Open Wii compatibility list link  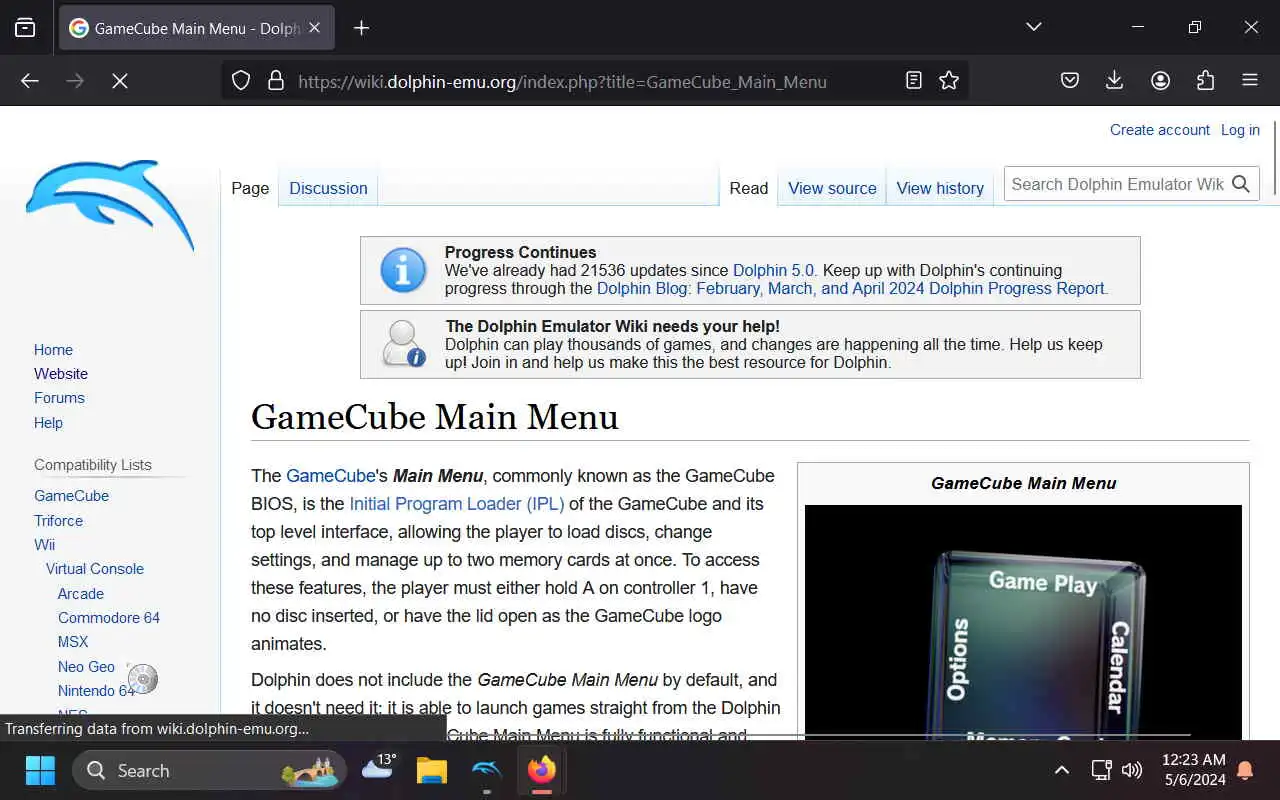coord(44,545)
